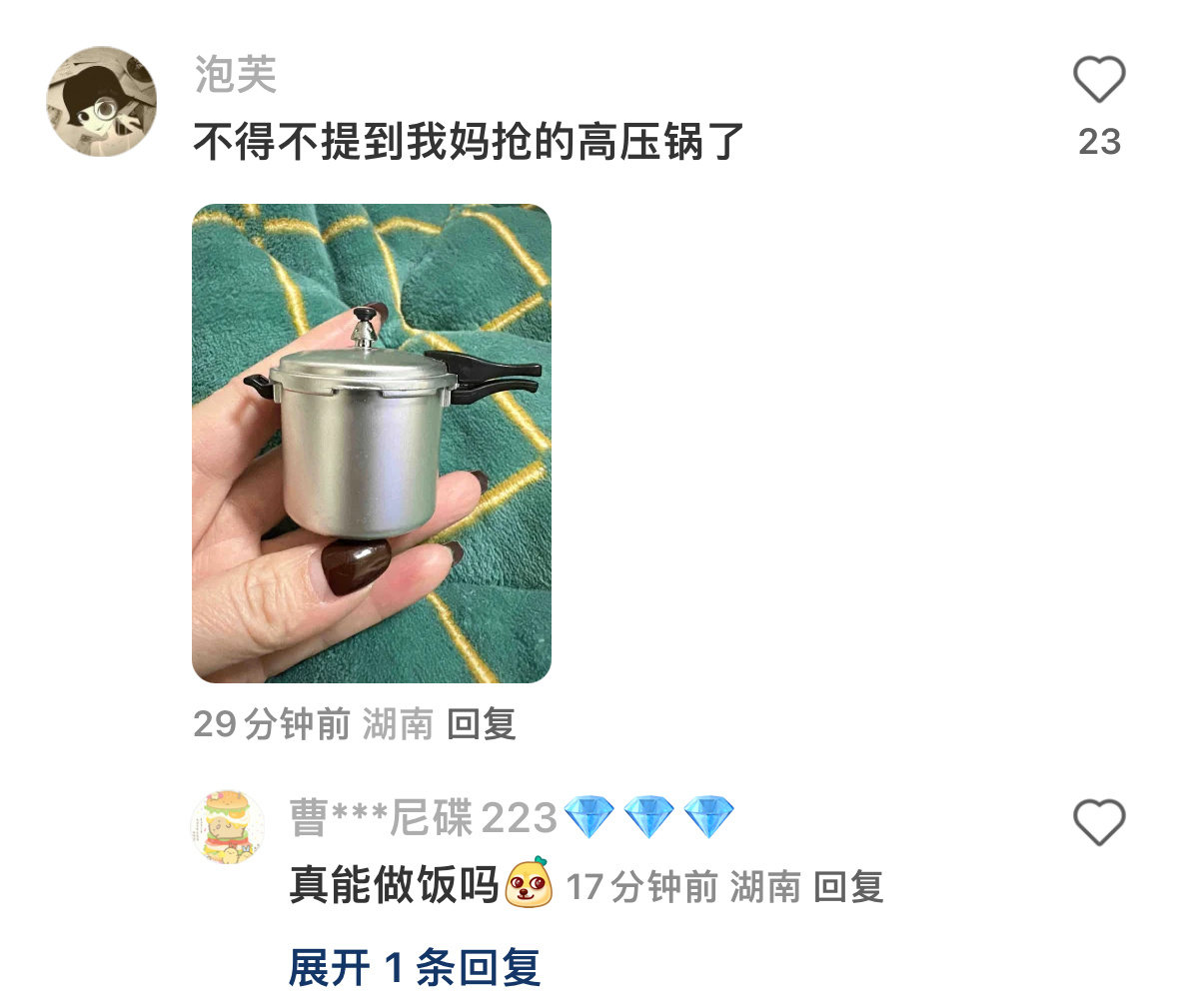Click the username 泡芙

pyautogui.click(x=236, y=74)
